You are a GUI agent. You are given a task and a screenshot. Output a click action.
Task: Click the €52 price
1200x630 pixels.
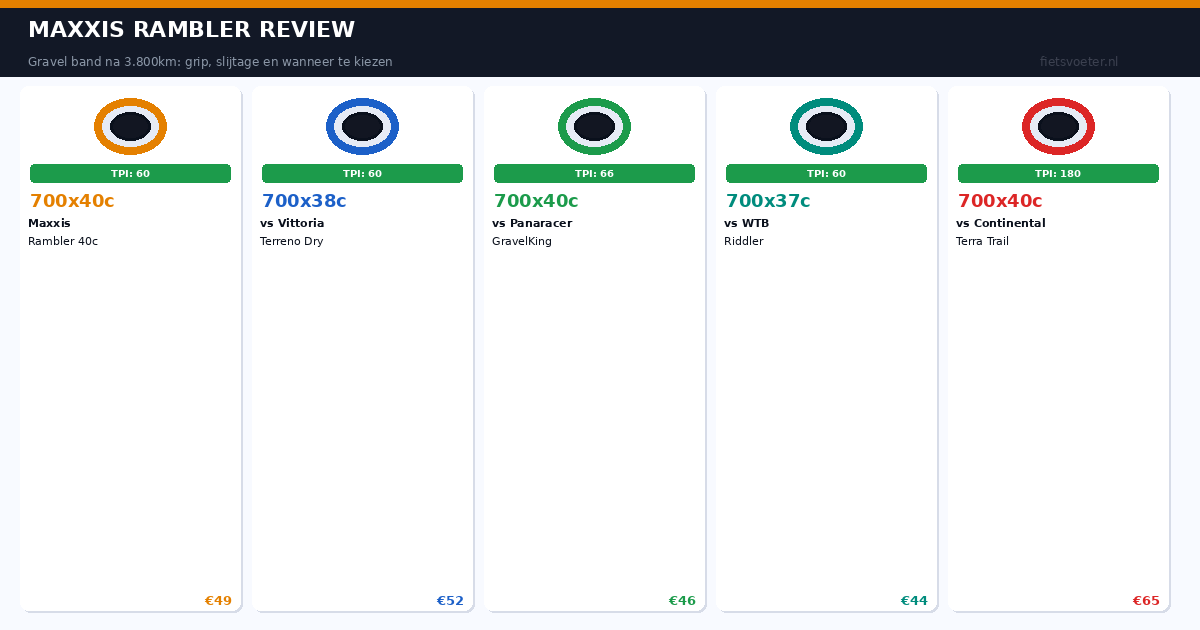coord(450,601)
